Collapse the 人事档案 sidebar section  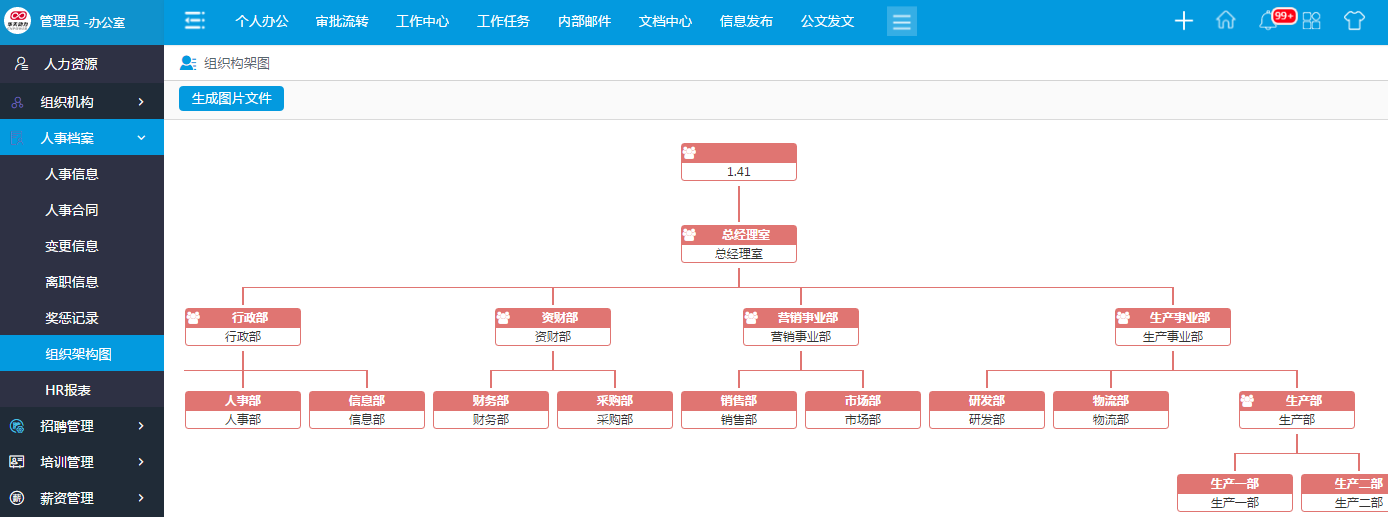(x=82, y=138)
